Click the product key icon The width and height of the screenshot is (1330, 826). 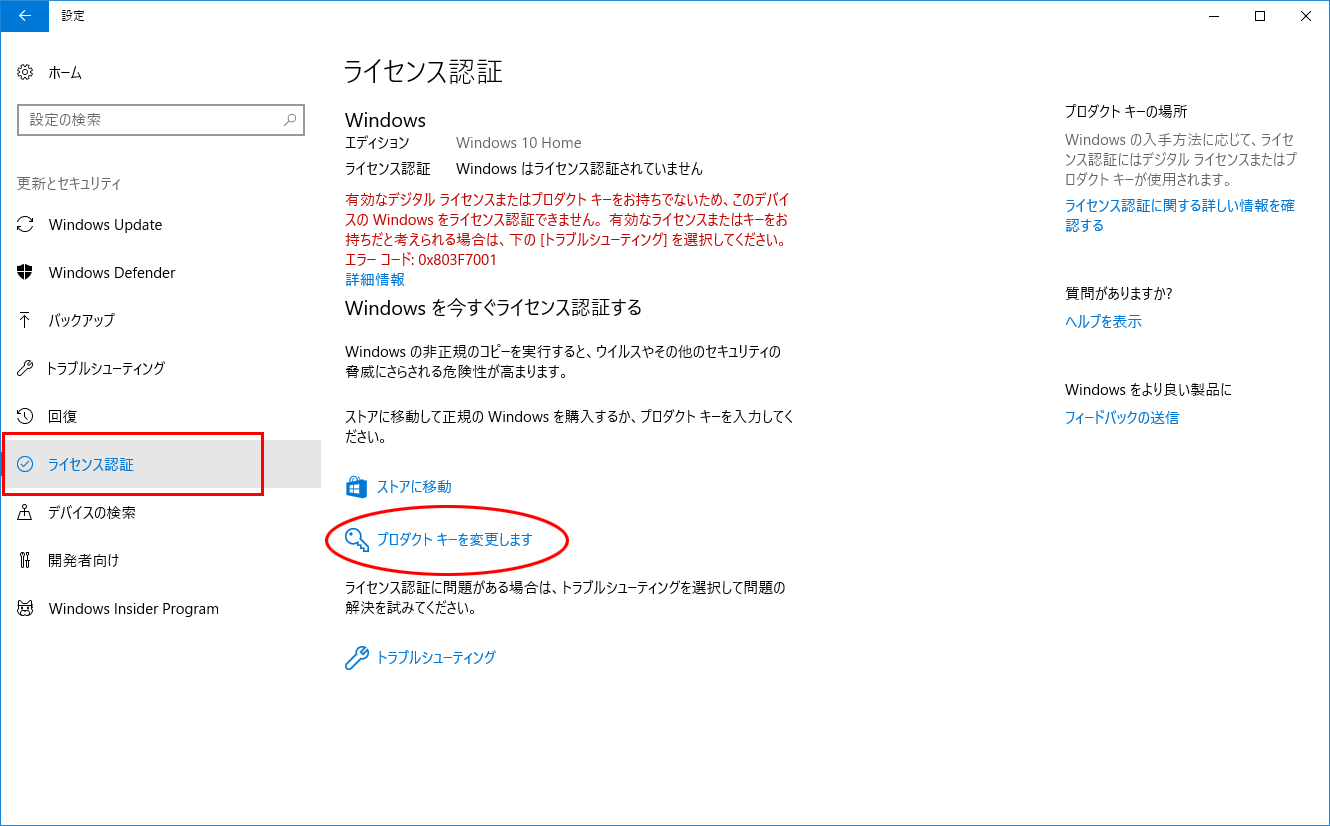[357, 540]
